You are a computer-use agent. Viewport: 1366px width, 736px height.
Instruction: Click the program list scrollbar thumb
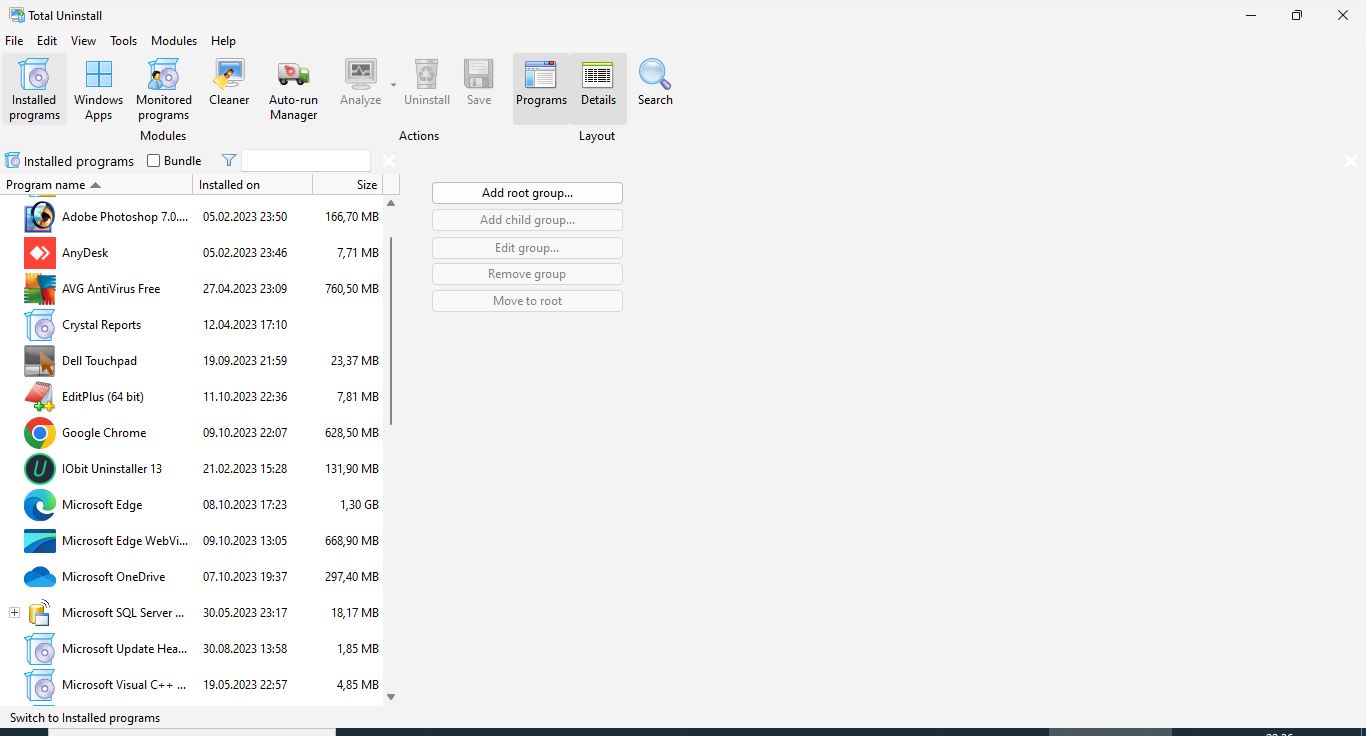[391, 331]
